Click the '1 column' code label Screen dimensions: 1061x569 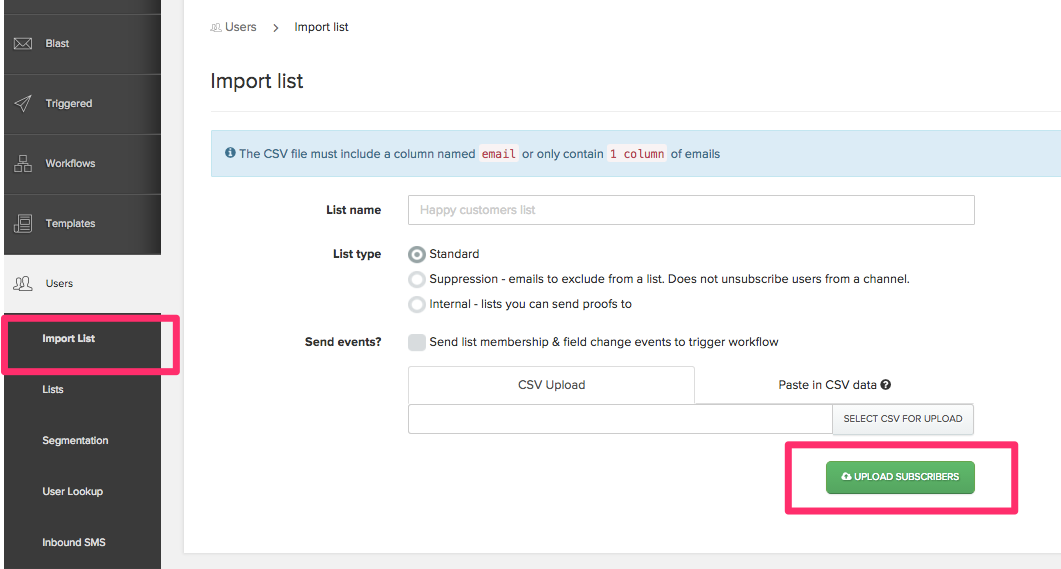pyautogui.click(x=637, y=154)
